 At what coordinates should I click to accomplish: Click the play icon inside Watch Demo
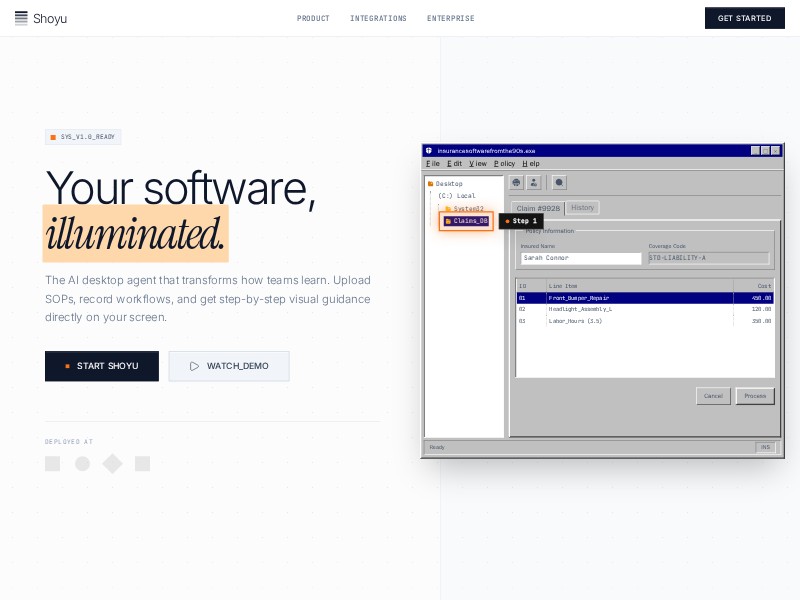click(x=196, y=366)
